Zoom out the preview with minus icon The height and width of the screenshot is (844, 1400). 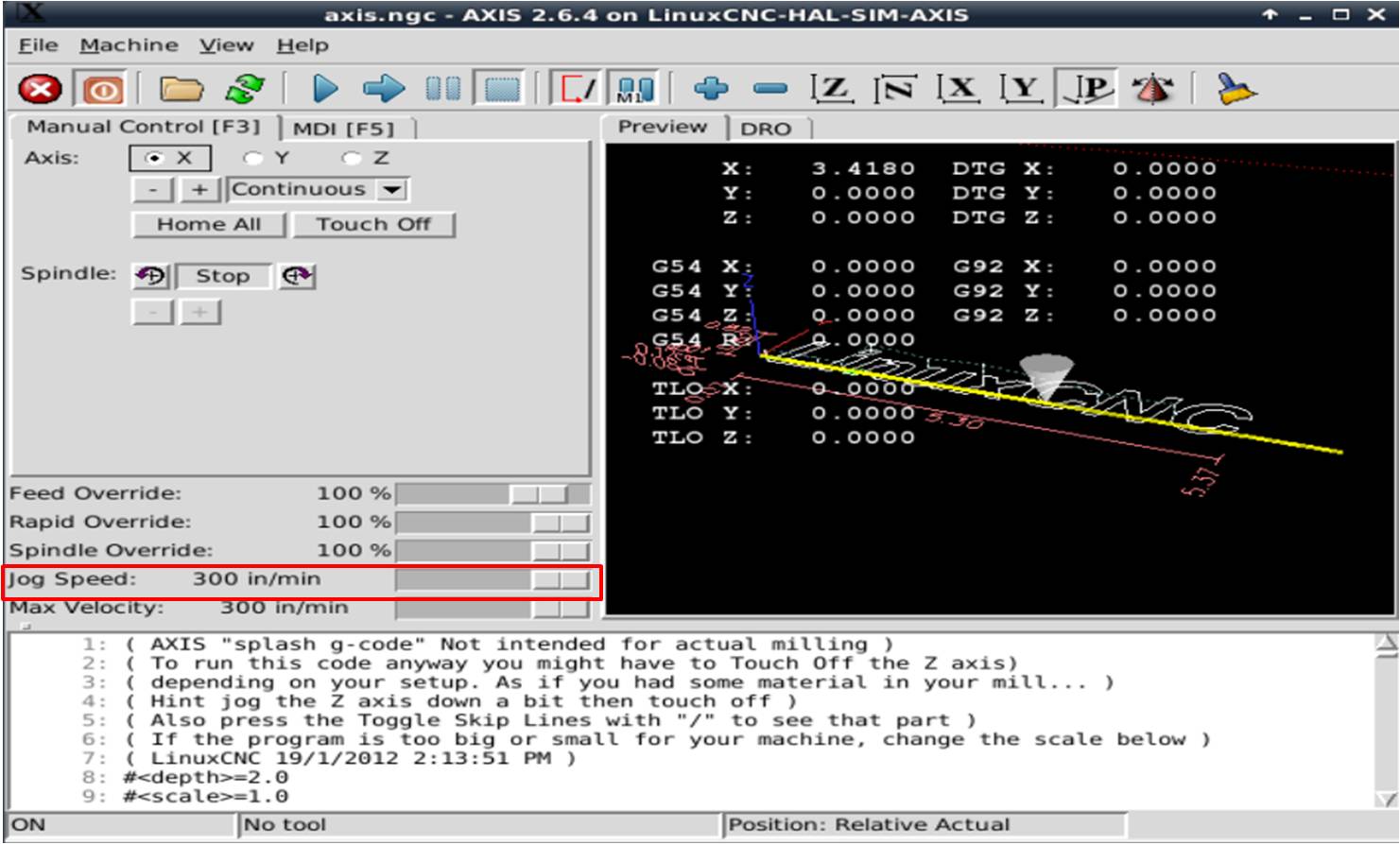(770, 90)
